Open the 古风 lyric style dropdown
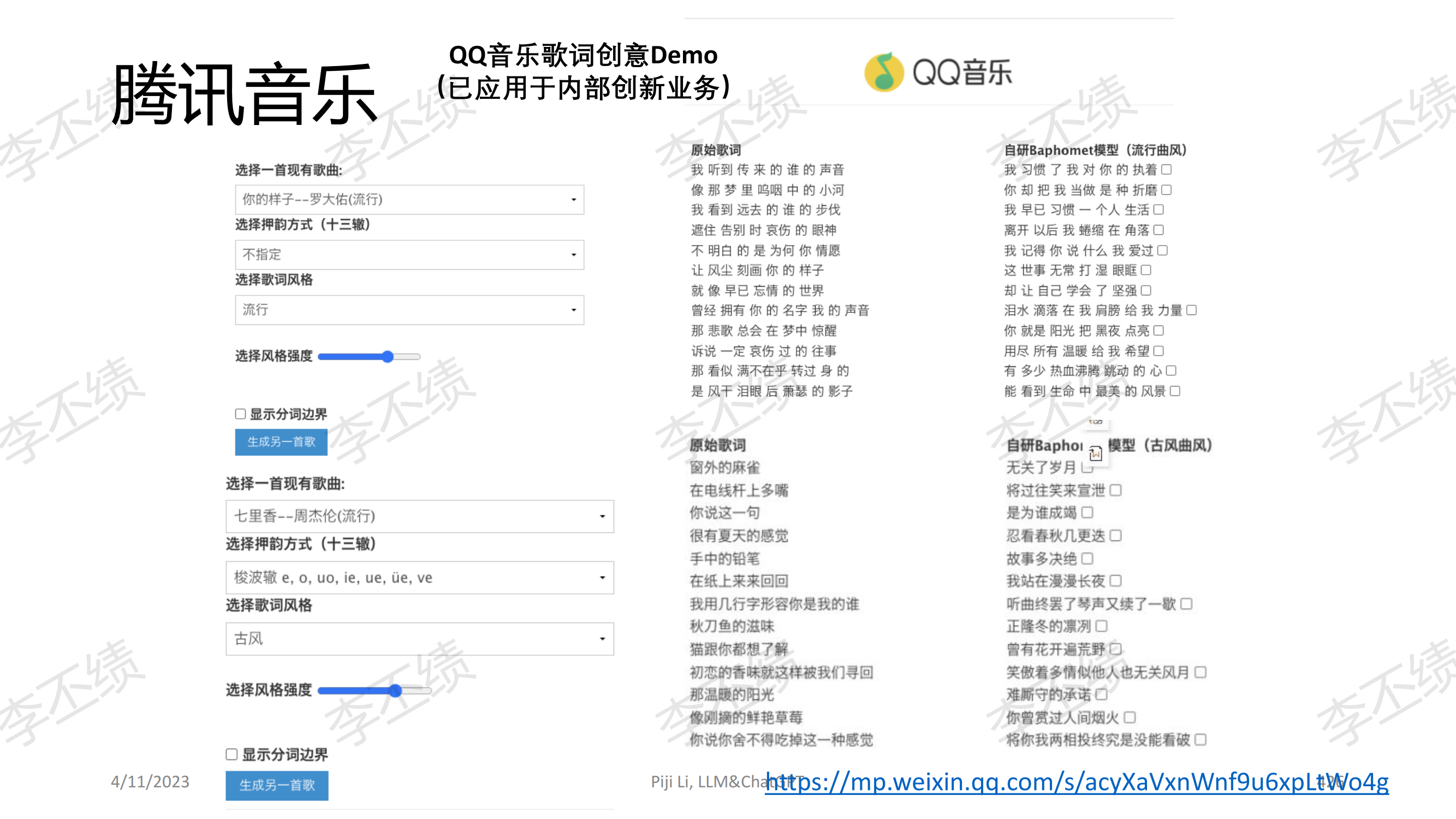This screenshot has height=819, width=1456. click(419, 639)
